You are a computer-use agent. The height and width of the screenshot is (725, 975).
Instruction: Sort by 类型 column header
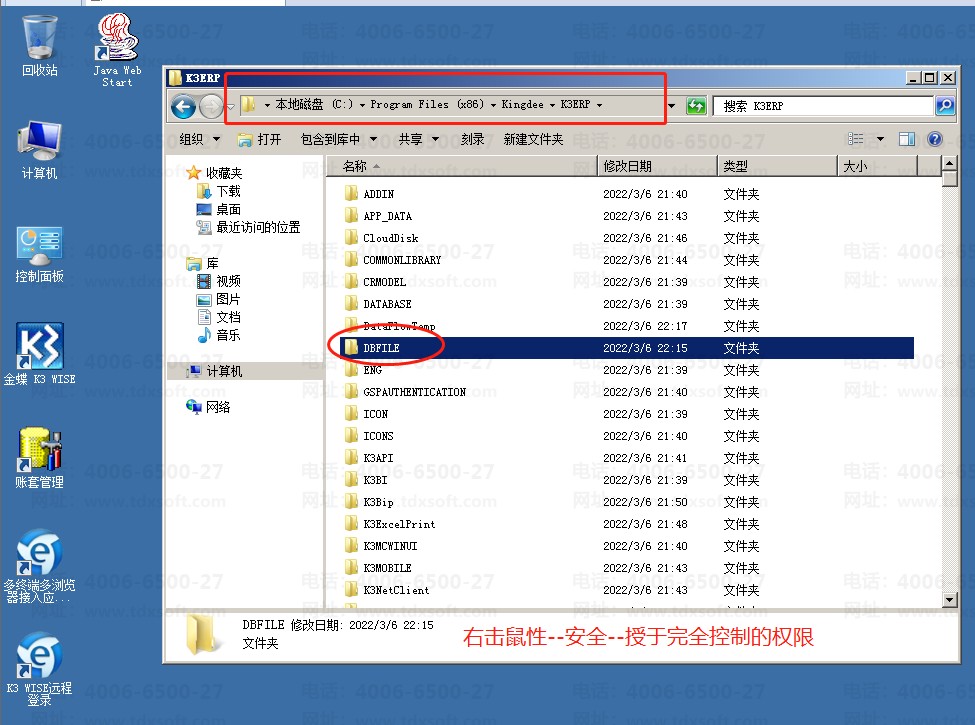pos(778,166)
